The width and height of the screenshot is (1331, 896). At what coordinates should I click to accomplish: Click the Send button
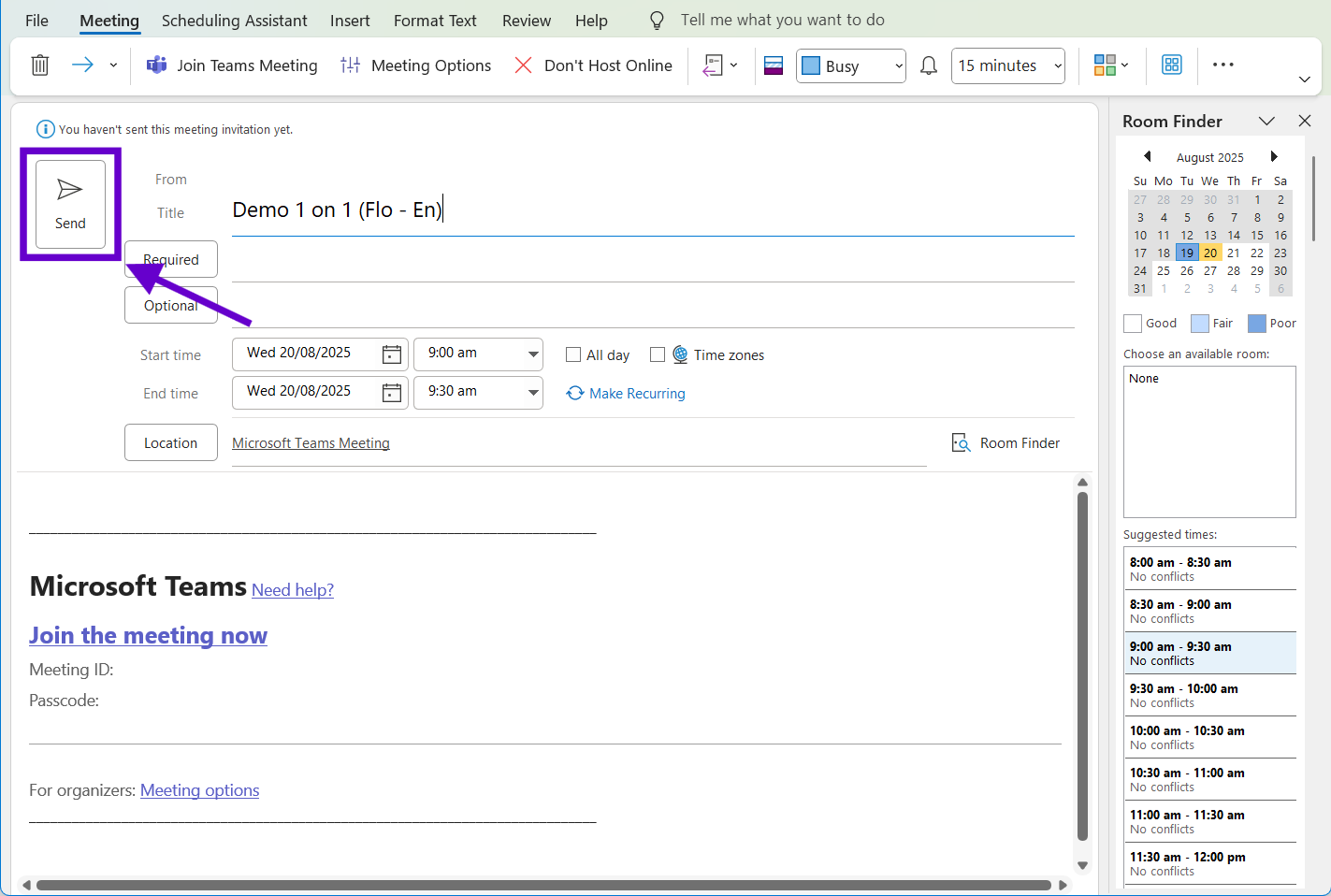(x=70, y=204)
